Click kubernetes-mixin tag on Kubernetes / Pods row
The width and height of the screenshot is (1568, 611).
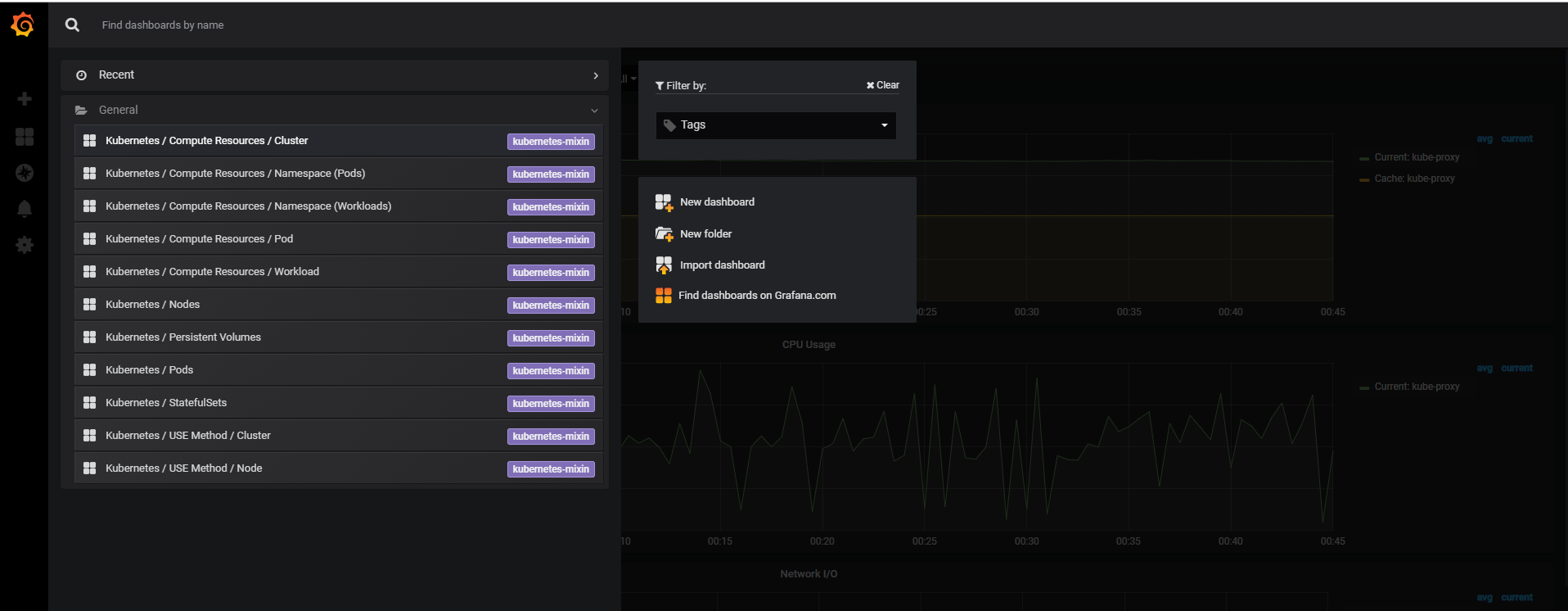click(551, 371)
